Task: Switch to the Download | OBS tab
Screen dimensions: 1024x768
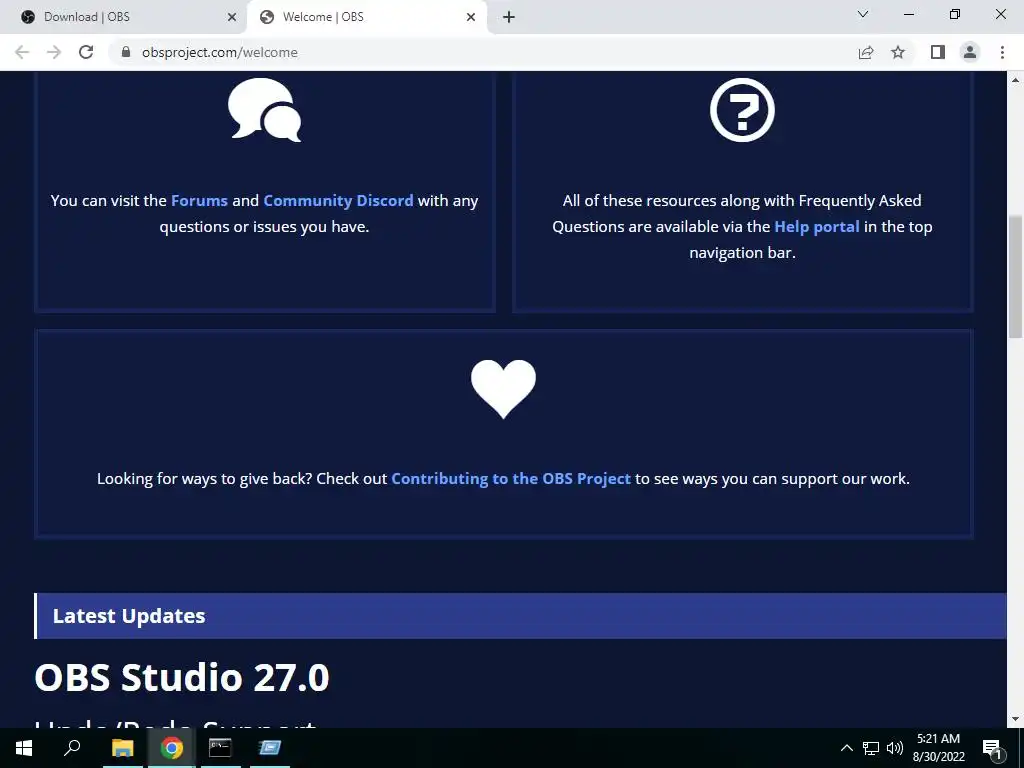Action: pyautogui.click(x=123, y=17)
